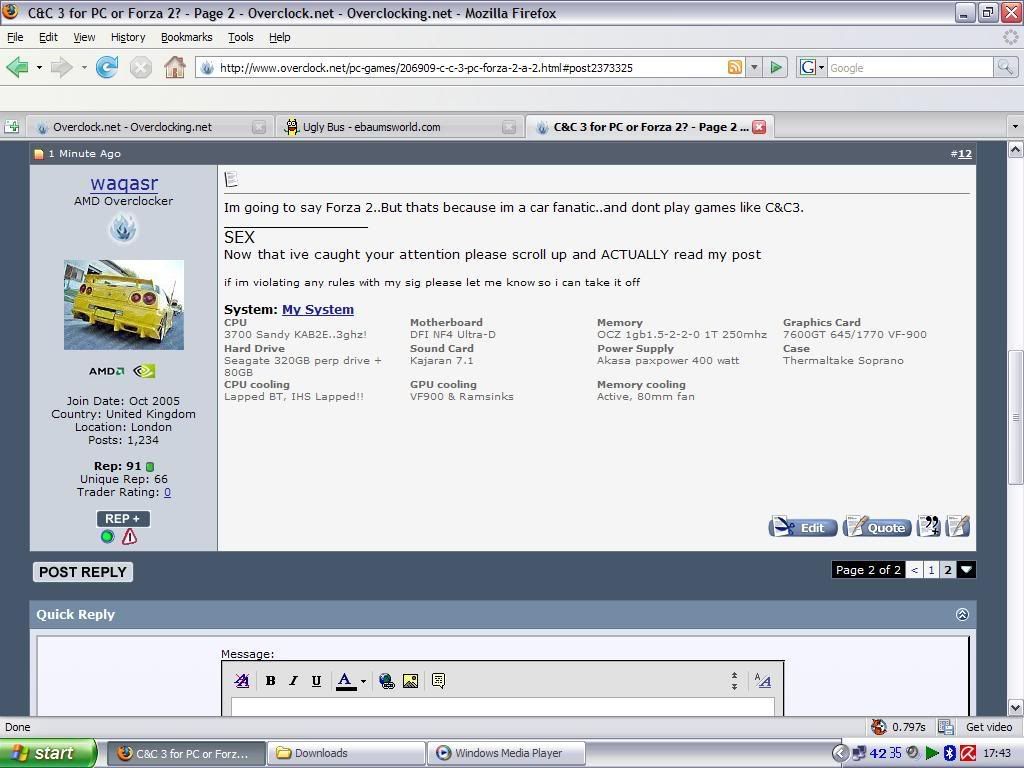Click the multi-quote icon on post #12
1024x768 pixels.
[x=929, y=526]
